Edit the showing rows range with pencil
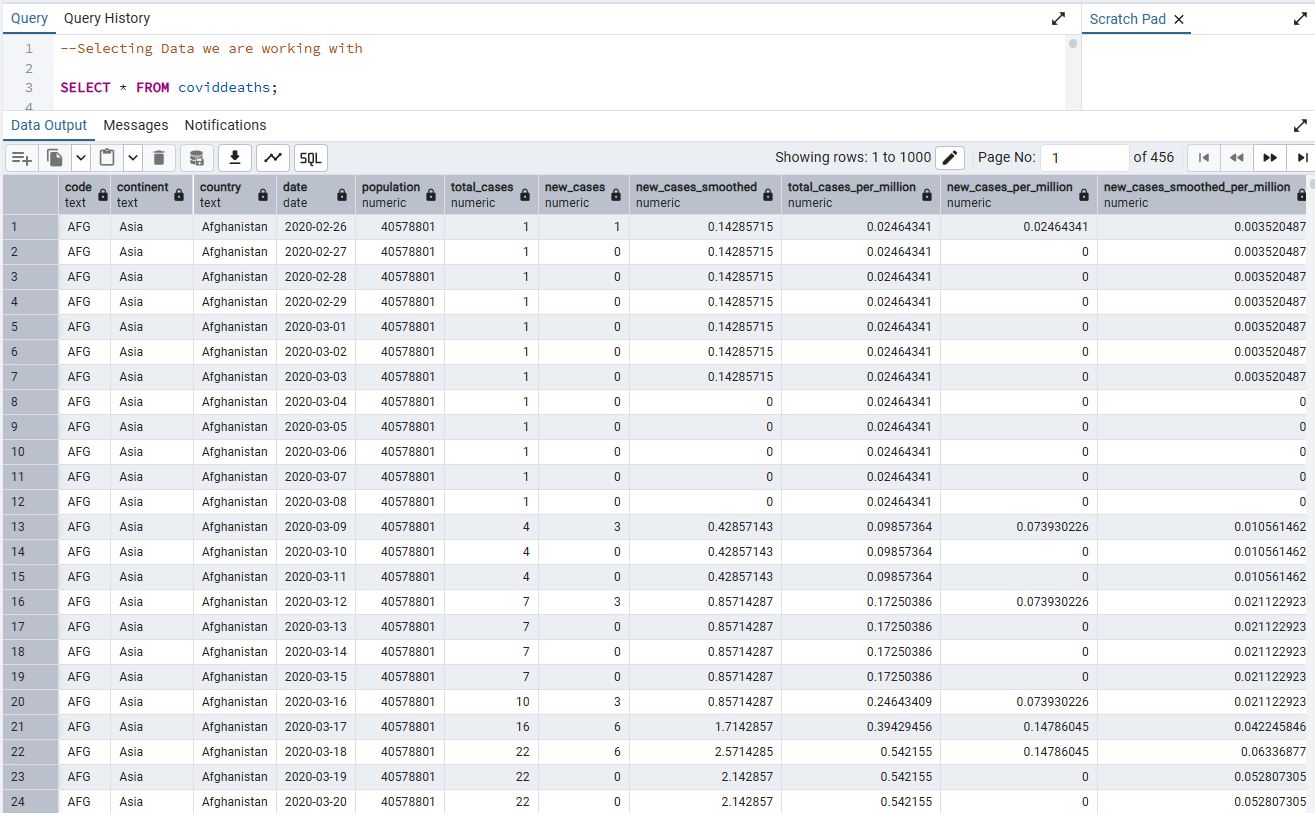This screenshot has width=1315, height=813. coord(950,158)
